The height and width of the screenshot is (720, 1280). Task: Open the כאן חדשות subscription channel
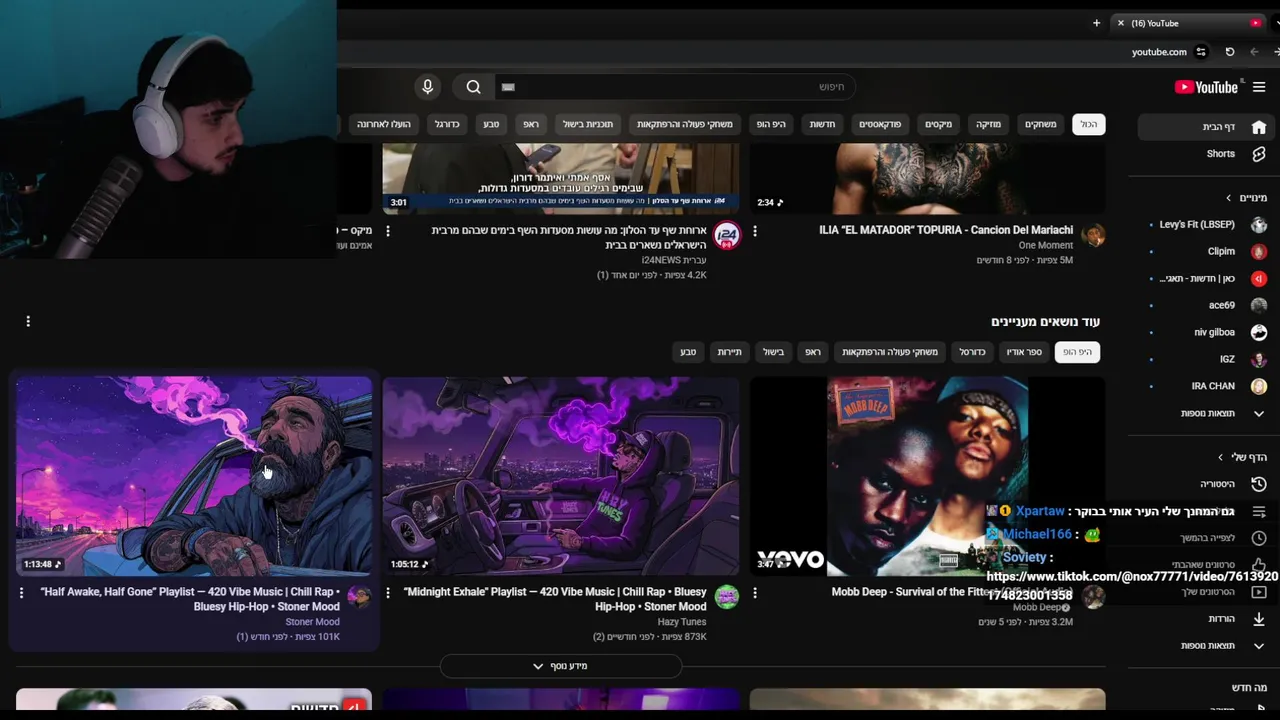[x=1205, y=279]
